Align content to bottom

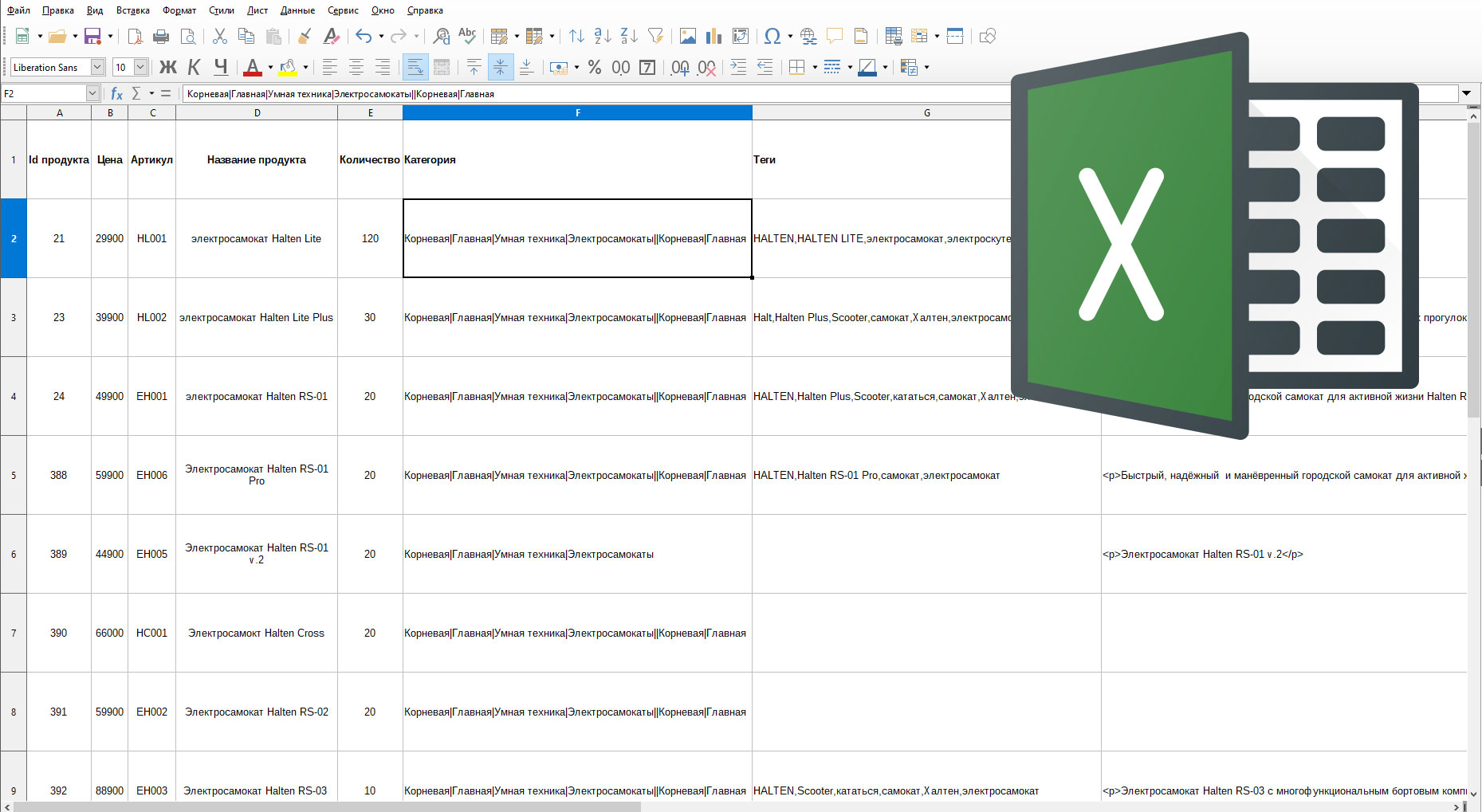coord(526,67)
